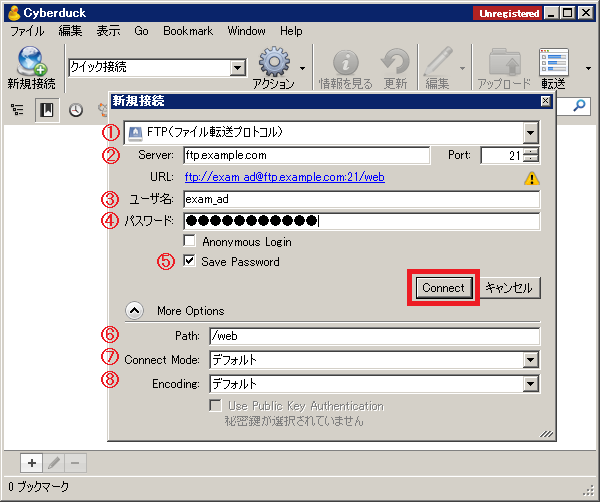Click the search magnifier icon
The height and width of the screenshot is (502, 600).
579,105
